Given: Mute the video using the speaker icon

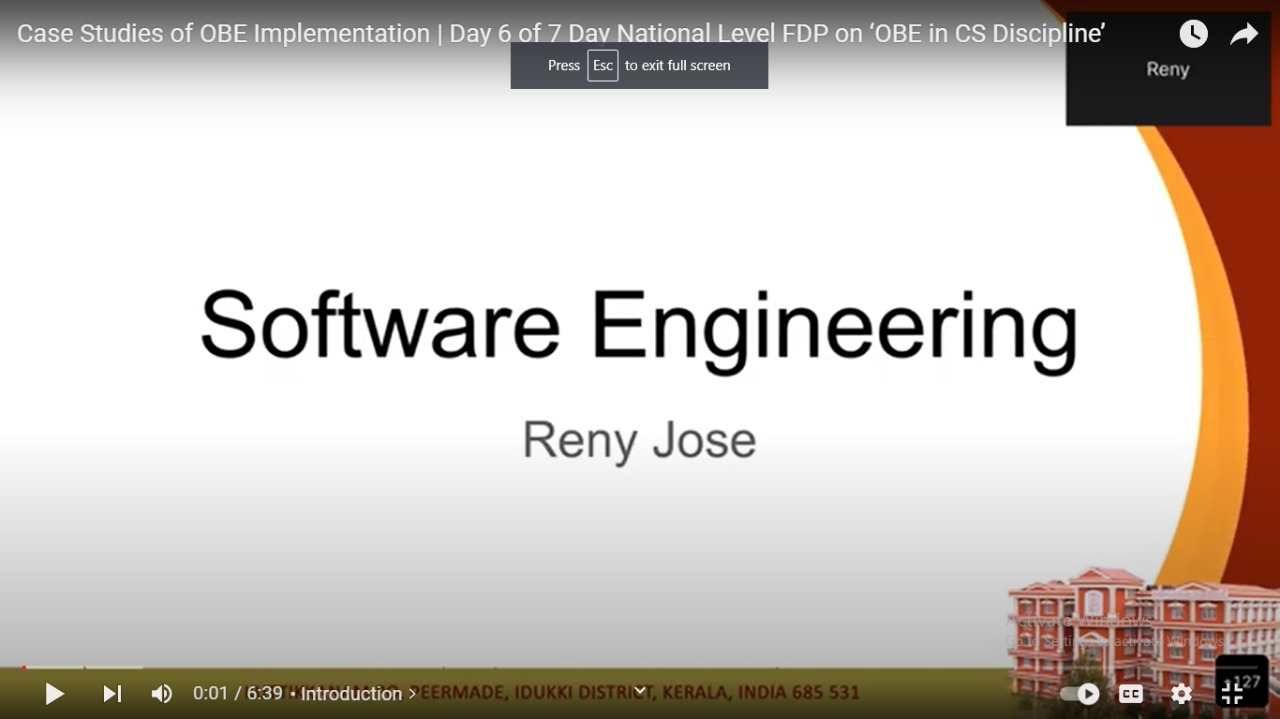Looking at the screenshot, I should [161, 693].
